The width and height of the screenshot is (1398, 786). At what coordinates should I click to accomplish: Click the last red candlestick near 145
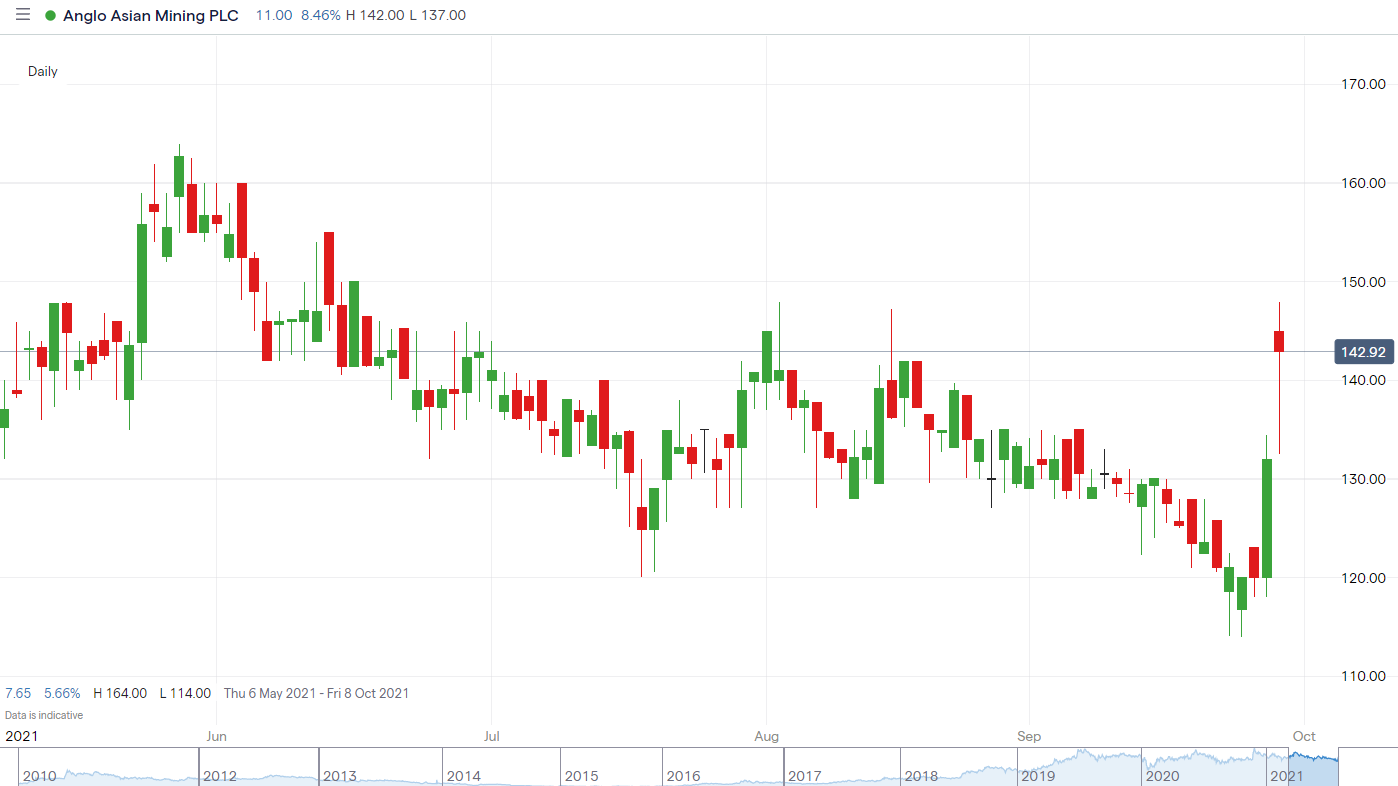(x=1279, y=341)
